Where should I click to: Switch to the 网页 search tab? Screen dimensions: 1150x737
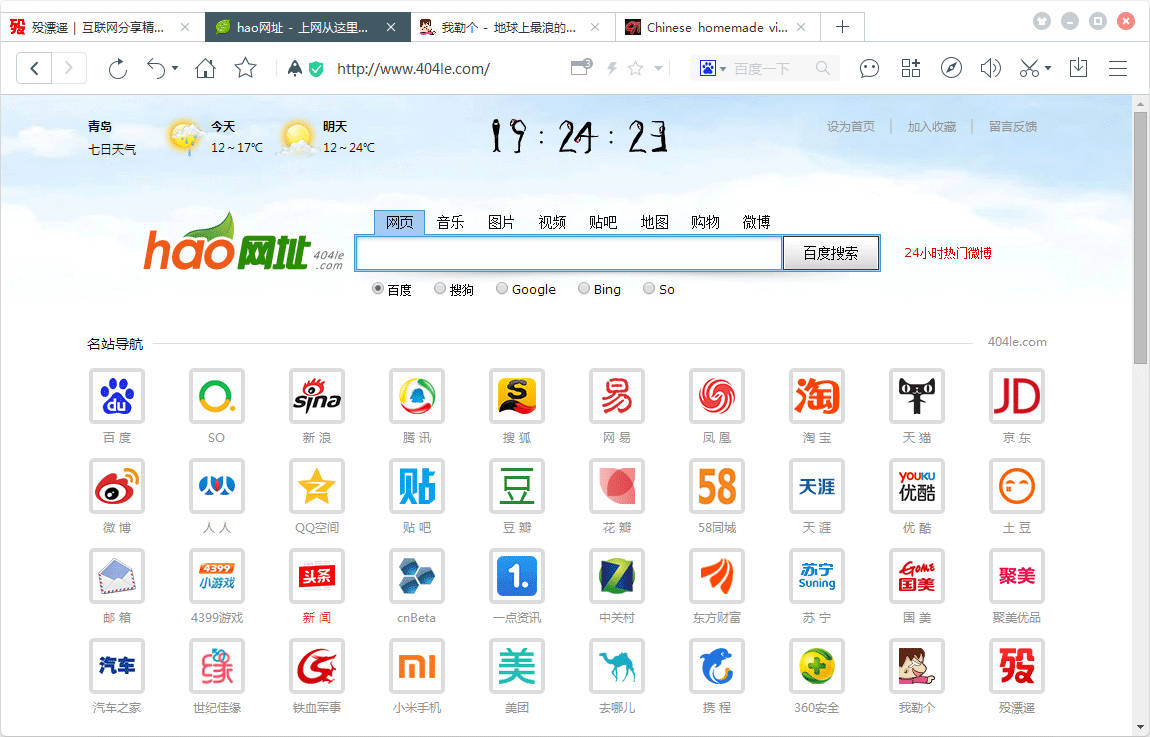(x=400, y=222)
